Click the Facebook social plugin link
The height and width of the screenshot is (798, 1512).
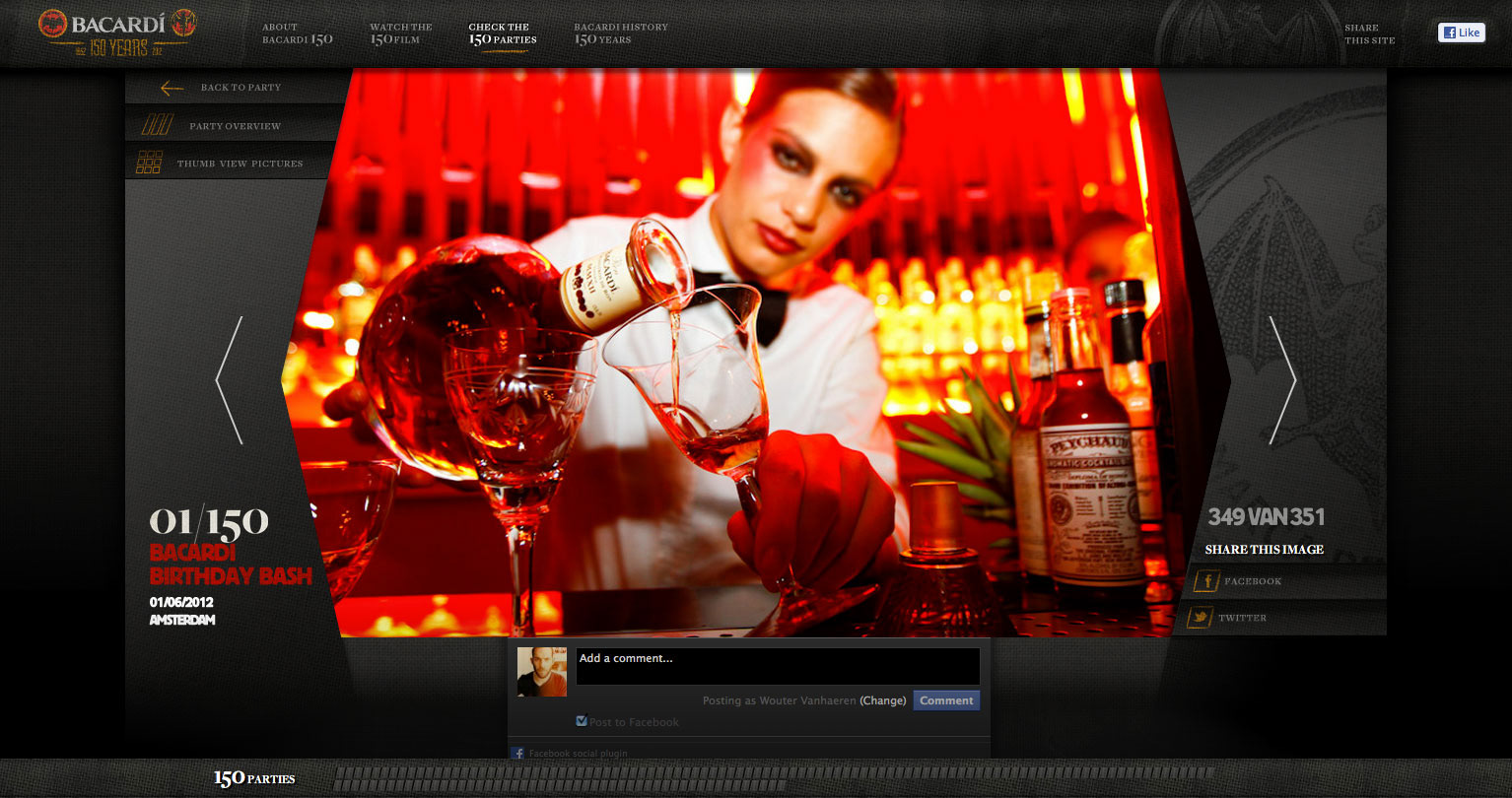(x=578, y=754)
